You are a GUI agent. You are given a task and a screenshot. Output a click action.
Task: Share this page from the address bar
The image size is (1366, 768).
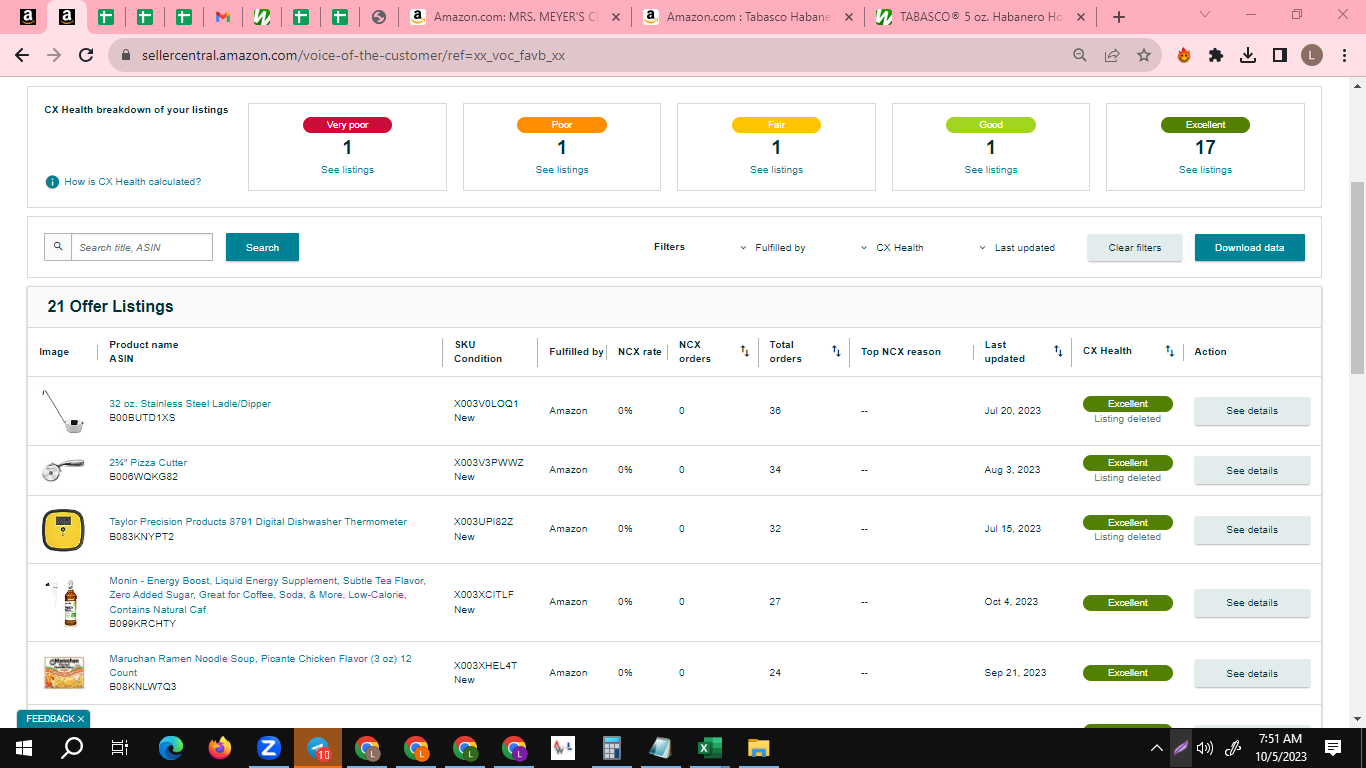(x=1112, y=56)
